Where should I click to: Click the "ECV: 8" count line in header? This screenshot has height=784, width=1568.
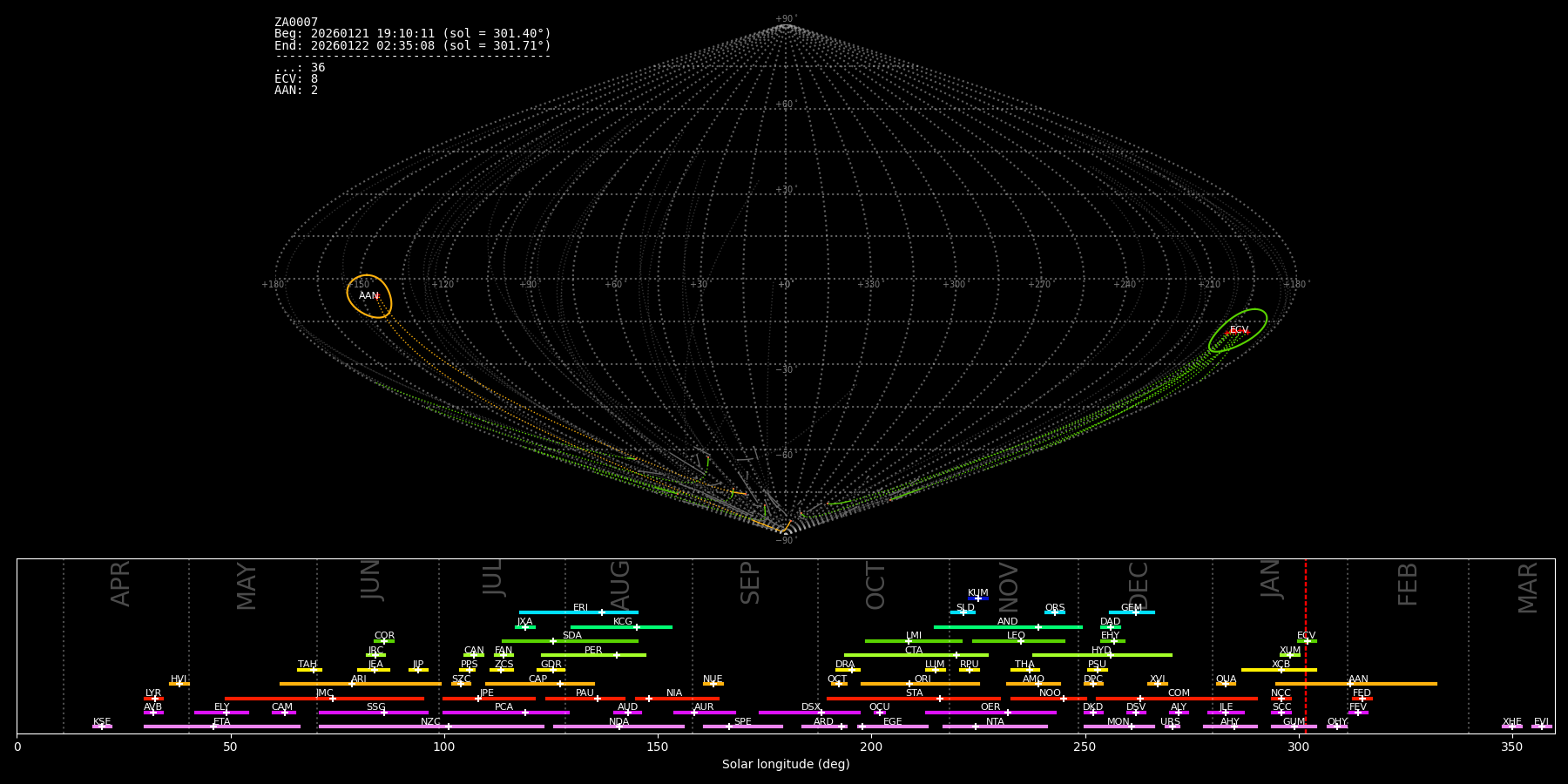[296, 79]
